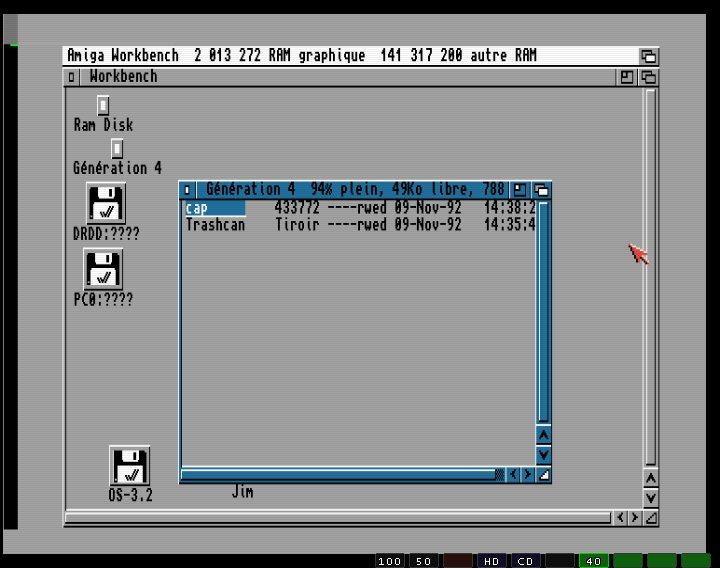Select the DRDD:???? floppy icon
This screenshot has height=568, width=720.
[x=106, y=203]
